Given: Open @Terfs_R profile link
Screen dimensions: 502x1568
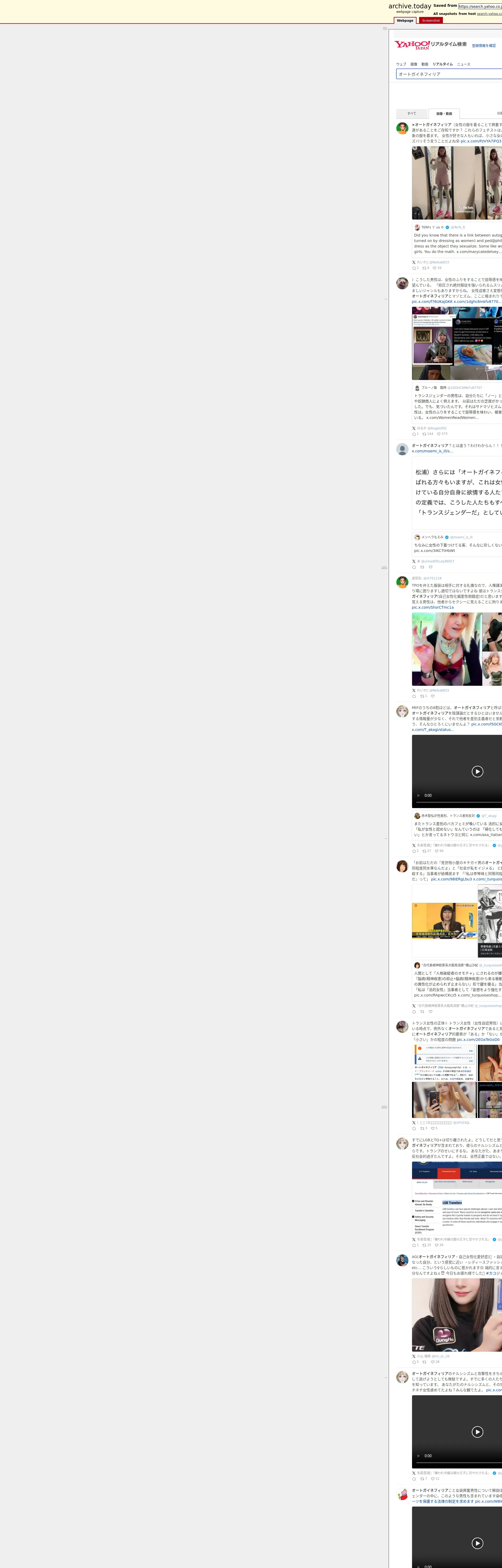Looking at the screenshot, I should [458, 227].
